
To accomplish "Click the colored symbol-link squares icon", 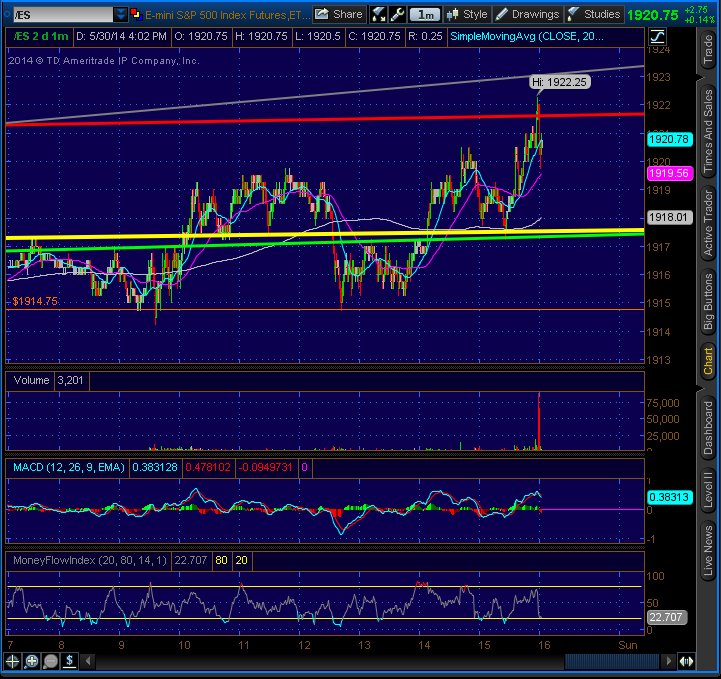I will click(136, 15).
